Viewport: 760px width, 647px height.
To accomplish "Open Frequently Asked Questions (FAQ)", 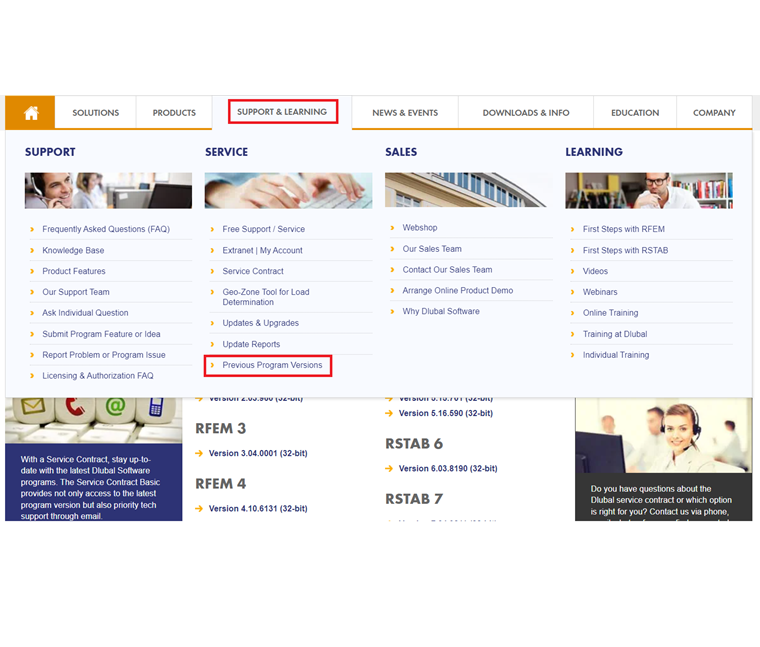I will tap(106, 229).
